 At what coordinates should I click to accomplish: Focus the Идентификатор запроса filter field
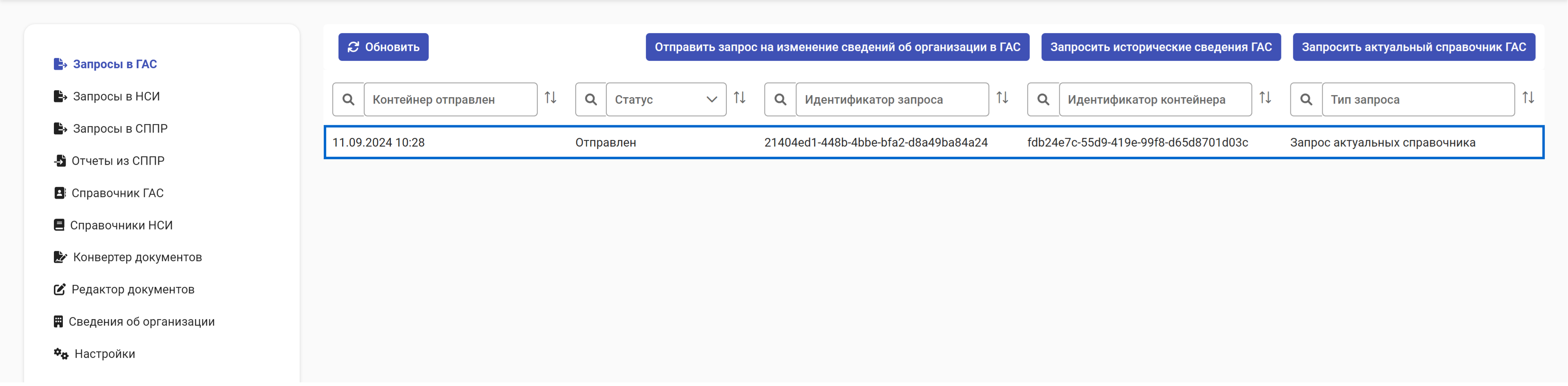coord(892,100)
